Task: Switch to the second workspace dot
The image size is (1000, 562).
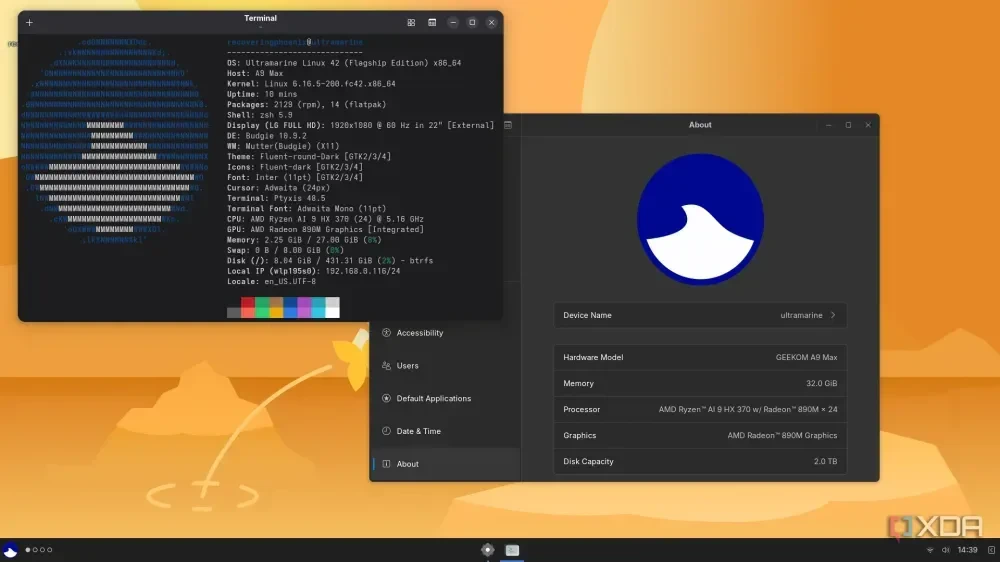Action: click(35, 550)
